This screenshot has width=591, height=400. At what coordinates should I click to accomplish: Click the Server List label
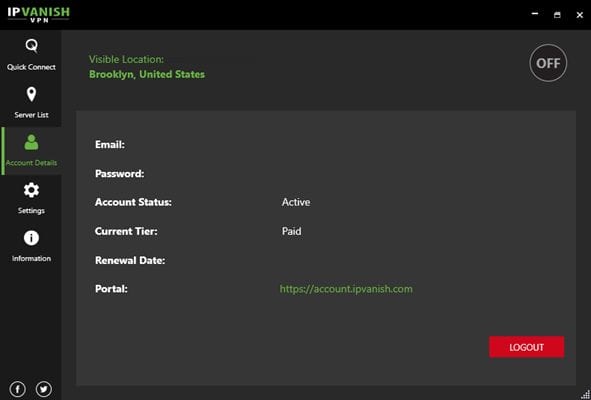coord(31,115)
